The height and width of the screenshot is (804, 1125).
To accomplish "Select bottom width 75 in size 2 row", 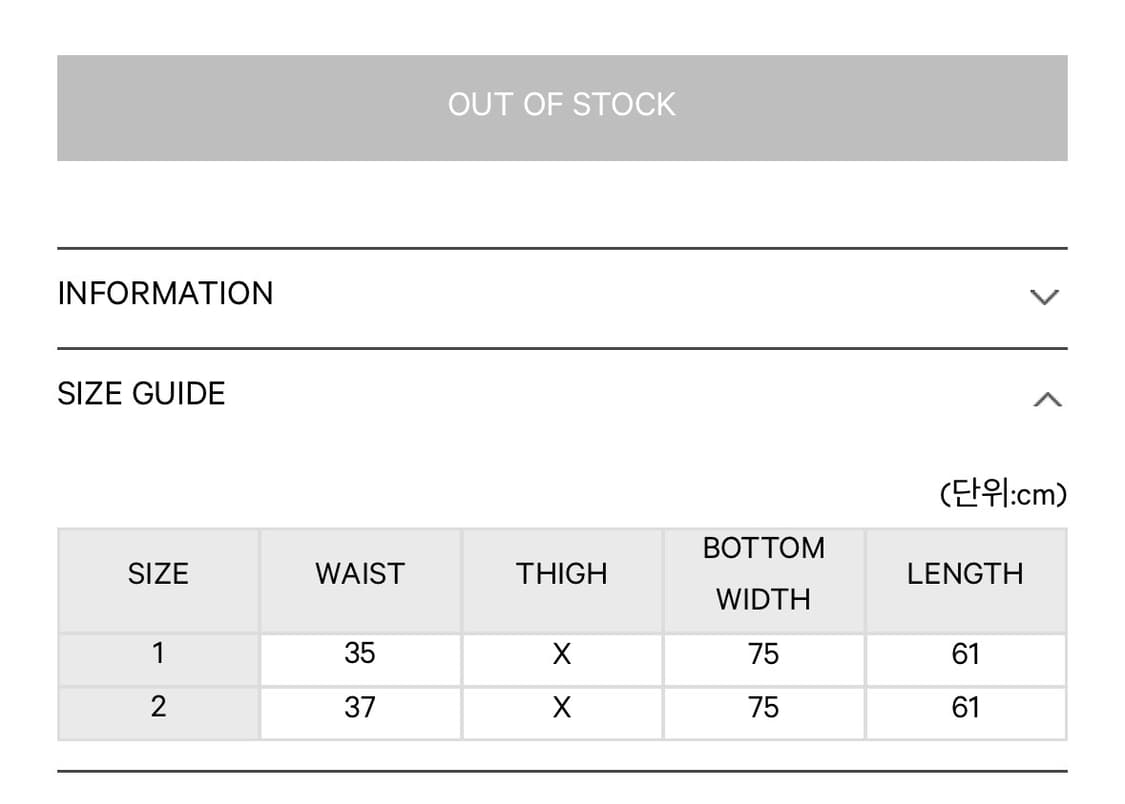I will click(764, 708).
